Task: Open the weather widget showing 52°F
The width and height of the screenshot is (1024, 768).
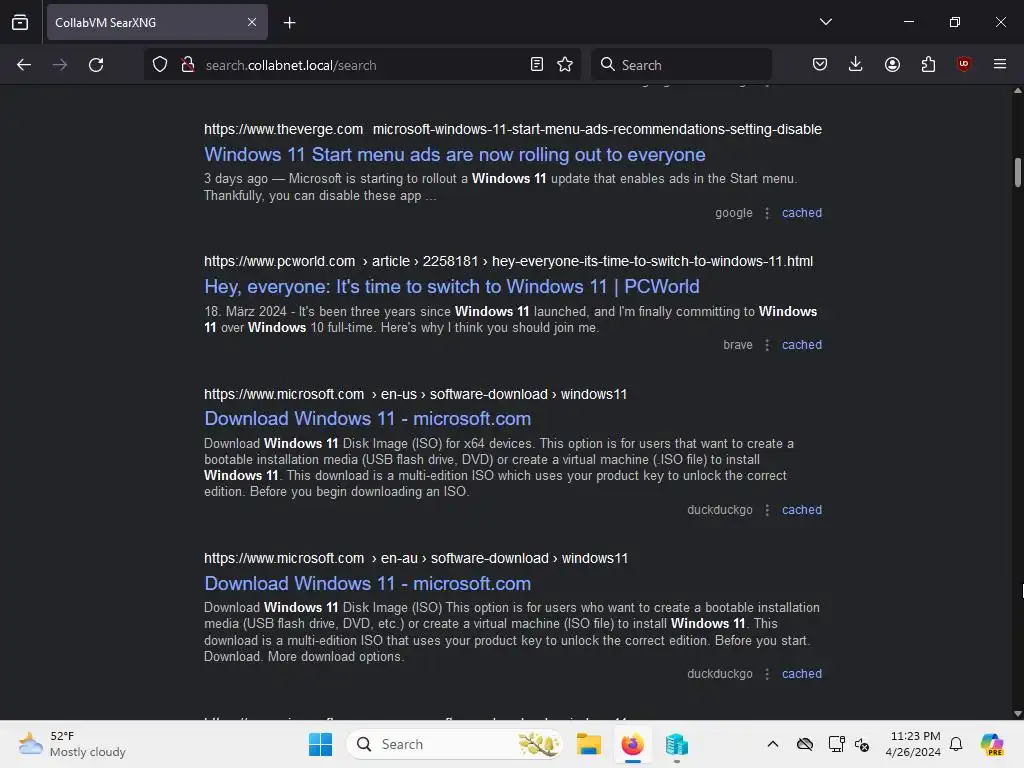Action: click(x=72, y=744)
